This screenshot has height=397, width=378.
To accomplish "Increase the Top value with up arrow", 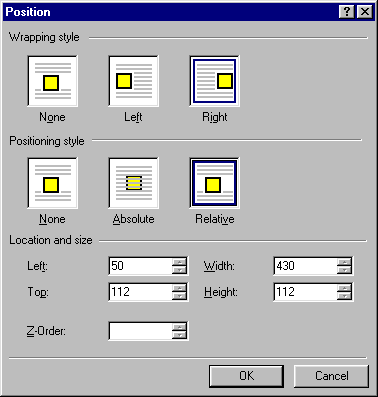I will coord(180,288).
